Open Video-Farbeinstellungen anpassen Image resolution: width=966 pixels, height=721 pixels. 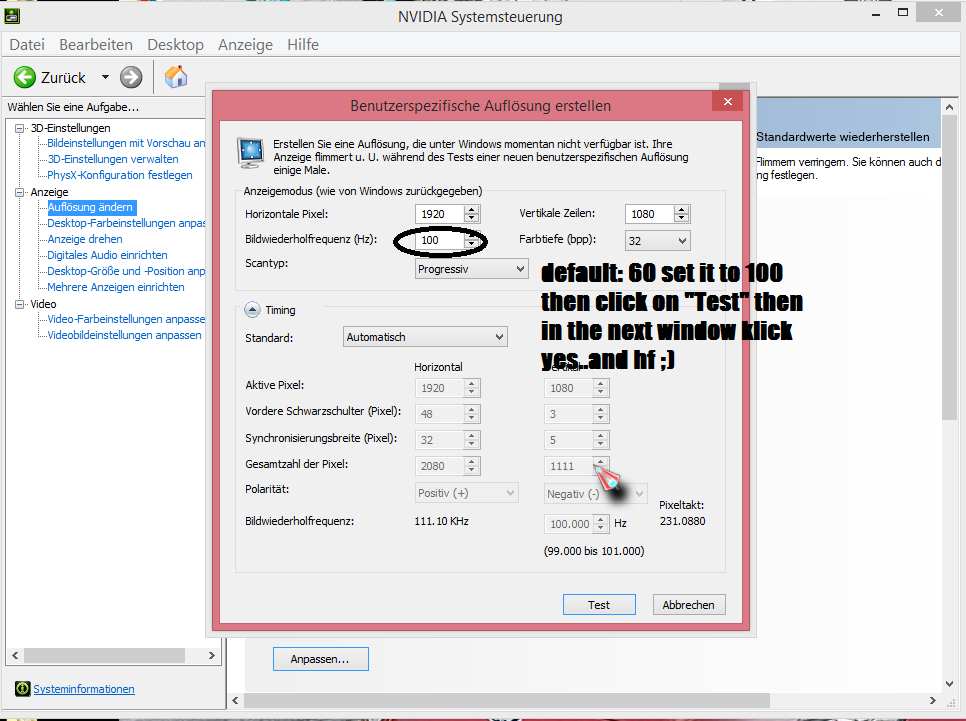(126, 319)
